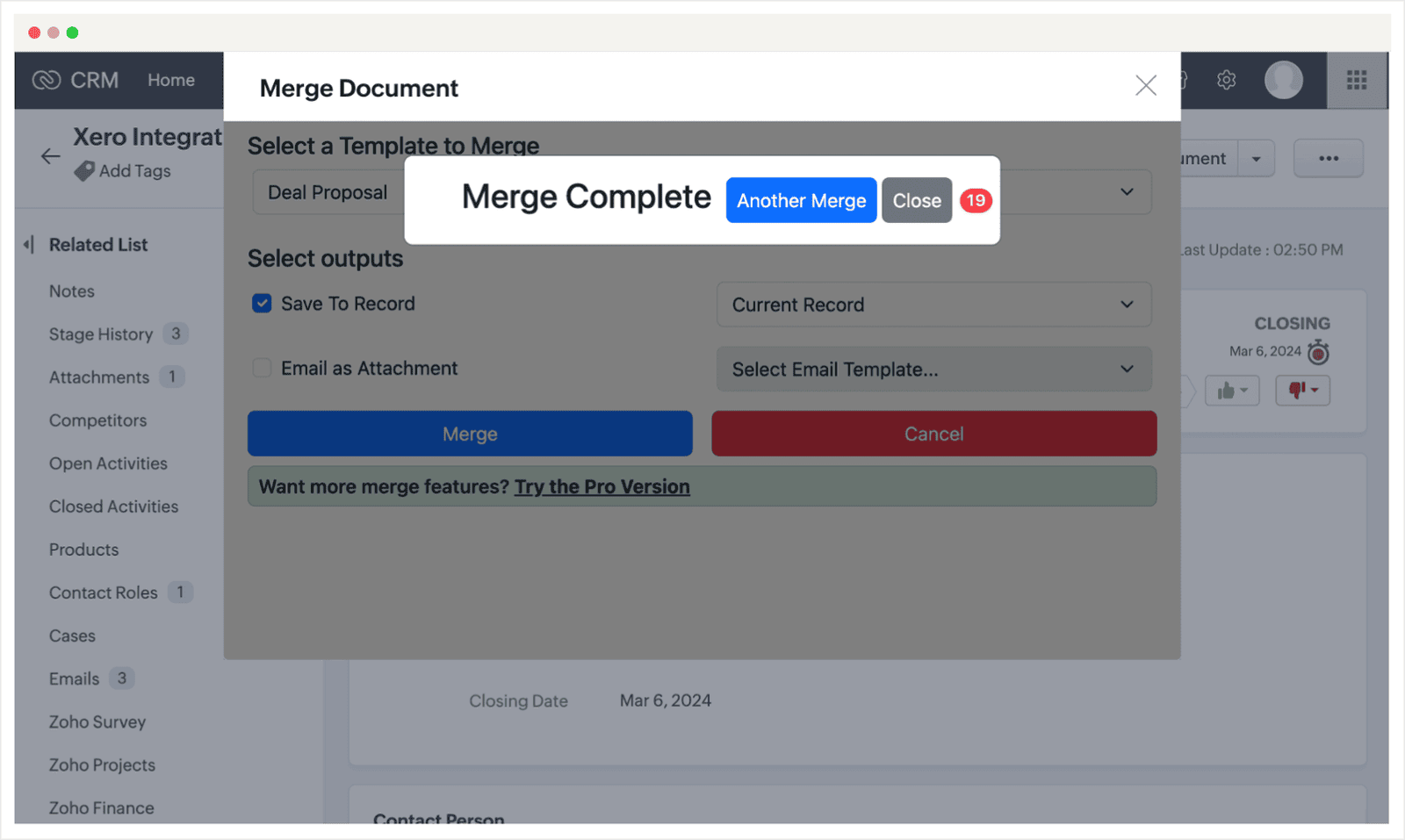This screenshot has height=840, width=1405.
Task: Click the CRM logo icon
Action: click(x=46, y=80)
